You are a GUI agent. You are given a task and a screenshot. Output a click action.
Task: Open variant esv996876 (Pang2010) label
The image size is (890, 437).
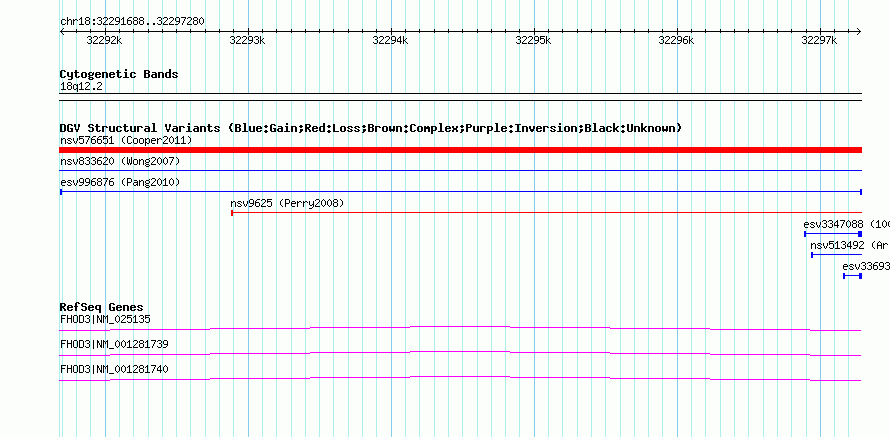pos(120,183)
